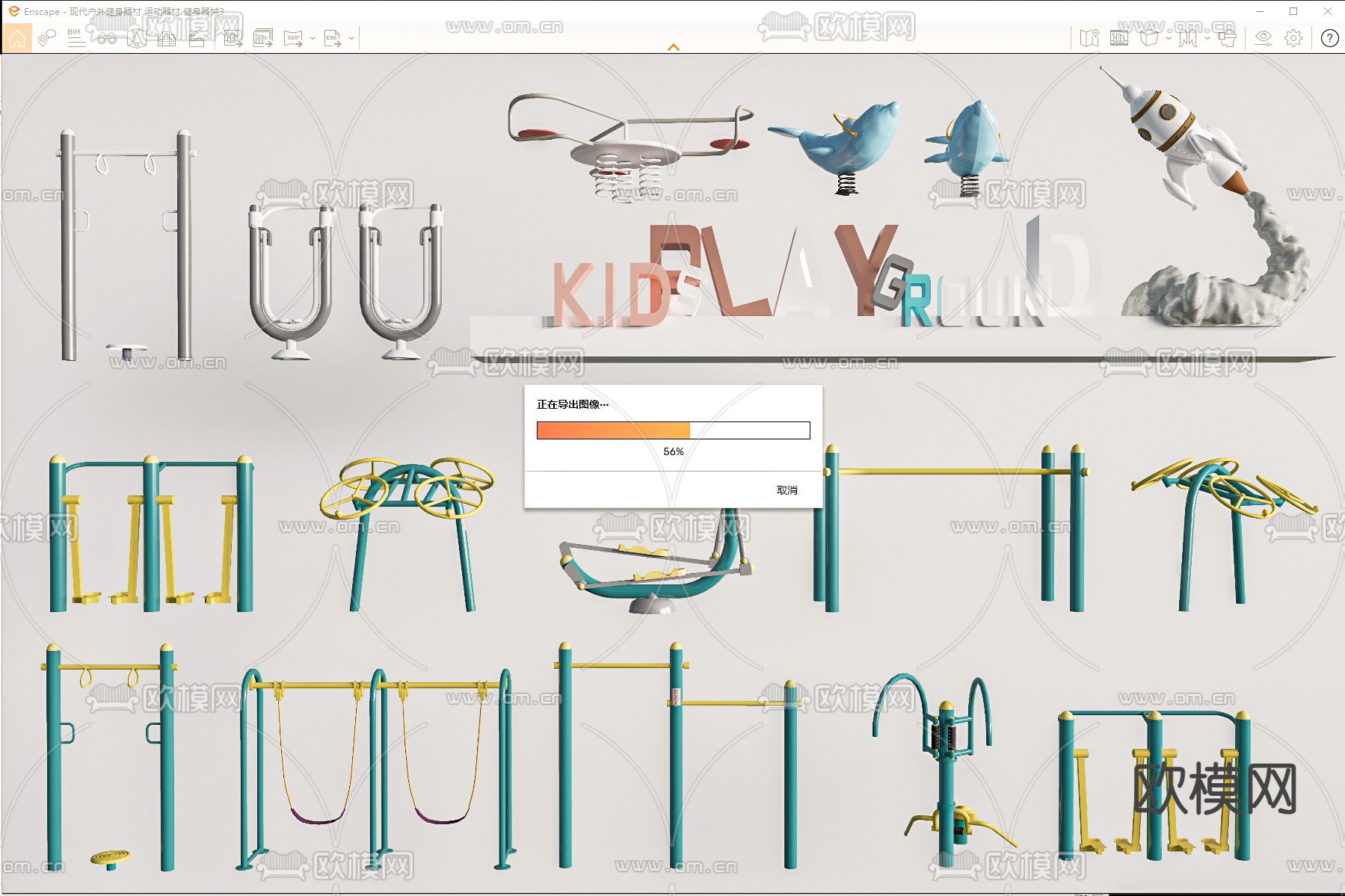The height and width of the screenshot is (896, 1345).
Task: Click the framed buildings icon in the right toolbar
Action: pos(1119,38)
